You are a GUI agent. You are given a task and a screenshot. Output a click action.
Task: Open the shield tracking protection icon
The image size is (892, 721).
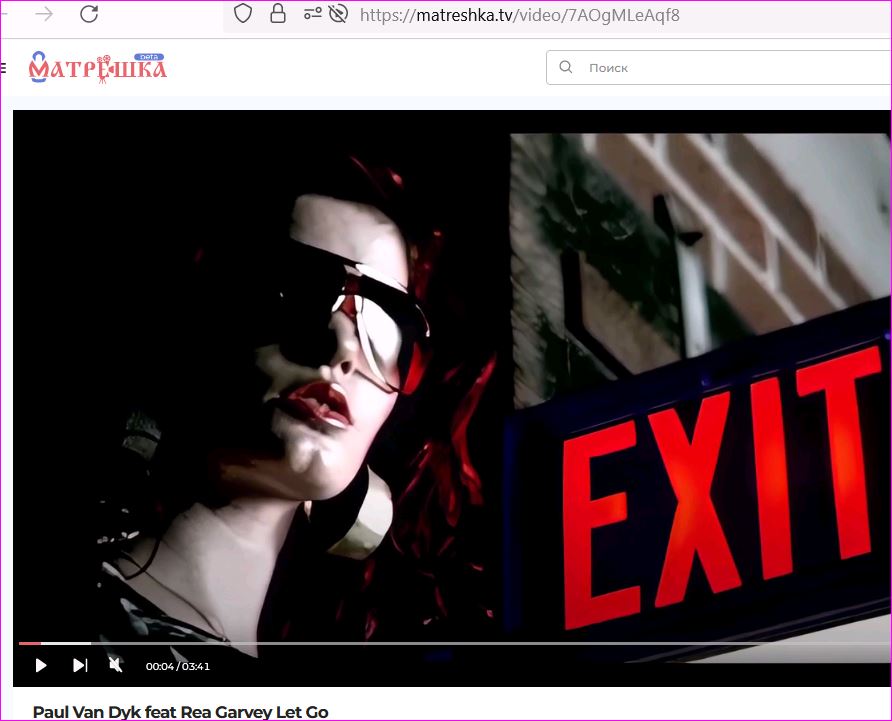tap(243, 14)
